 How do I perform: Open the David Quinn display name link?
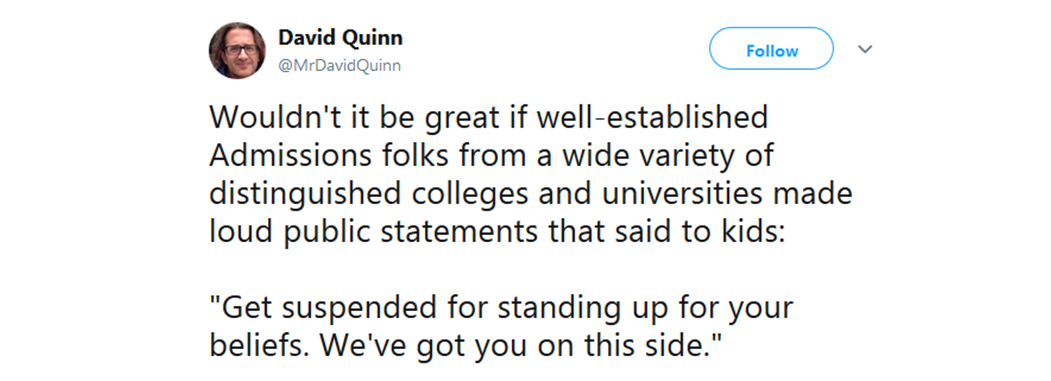[x=340, y=38]
